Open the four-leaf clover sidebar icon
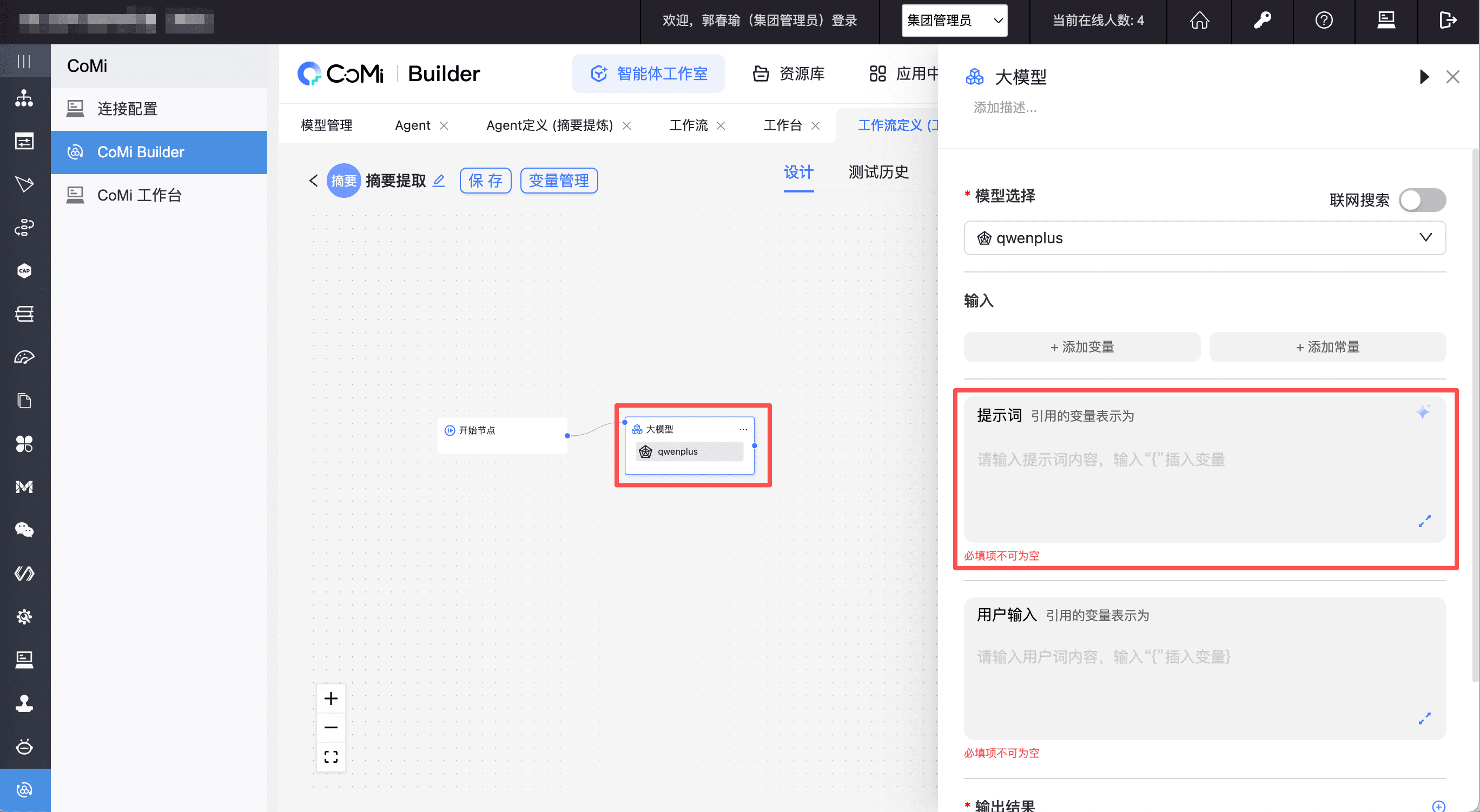Image resolution: width=1480 pixels, height=812 pixels. pos(24,443)
